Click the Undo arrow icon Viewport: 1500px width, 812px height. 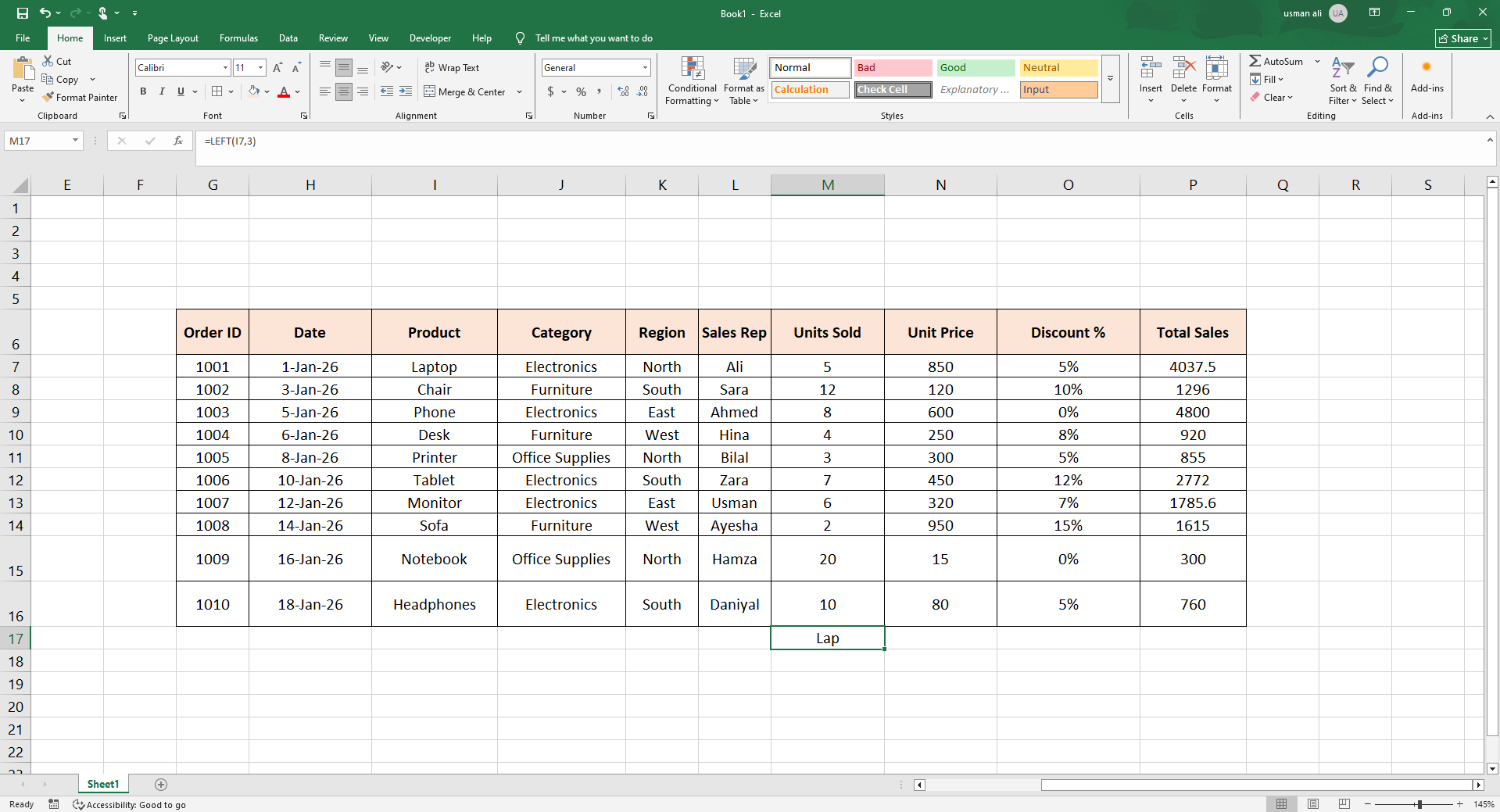pyautogui.click(x=45, y=13)
